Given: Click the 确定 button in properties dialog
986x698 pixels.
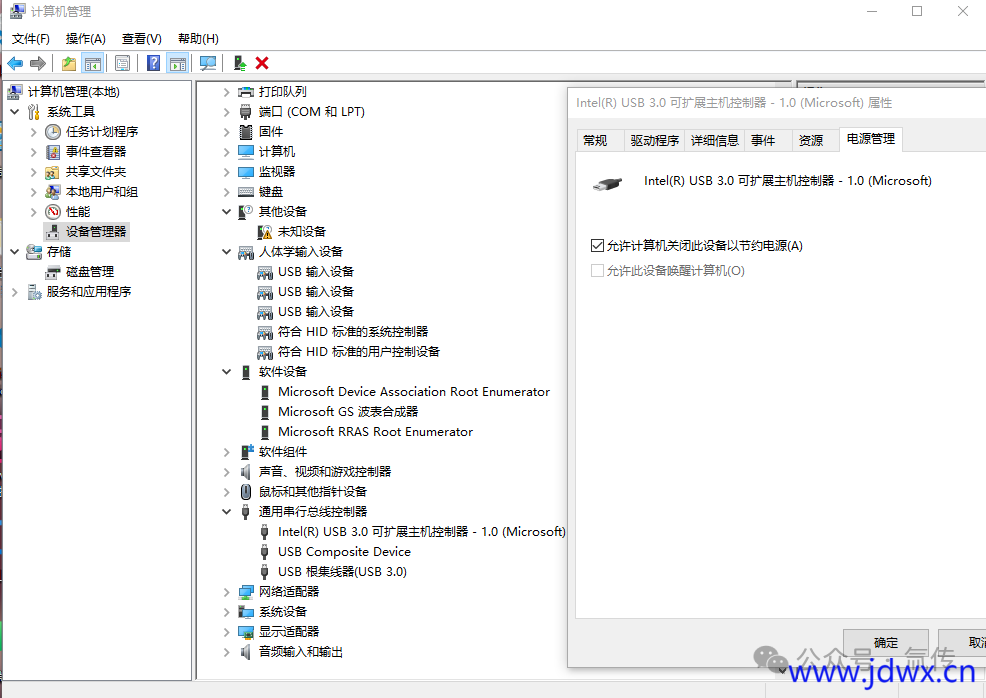Looking at the screenshot, I should coord(885,642).
